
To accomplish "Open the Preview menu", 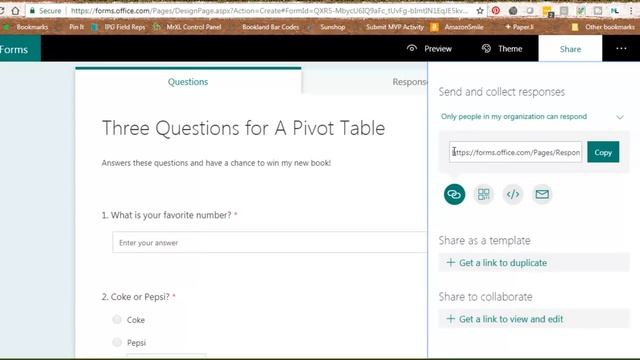I will tap(429, 49).
